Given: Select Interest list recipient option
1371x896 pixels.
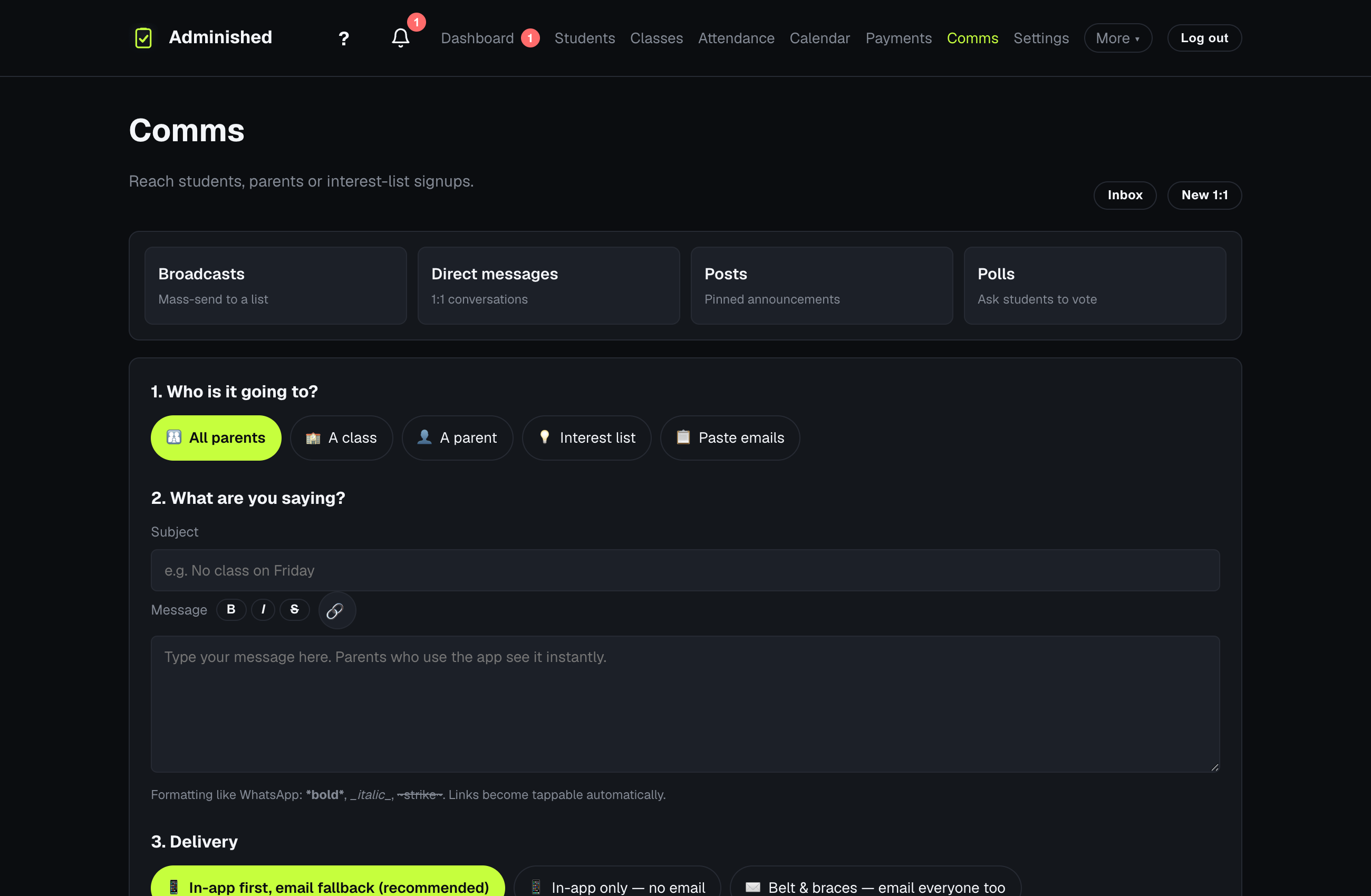Looking at the screenshot, I should (586, 437).
